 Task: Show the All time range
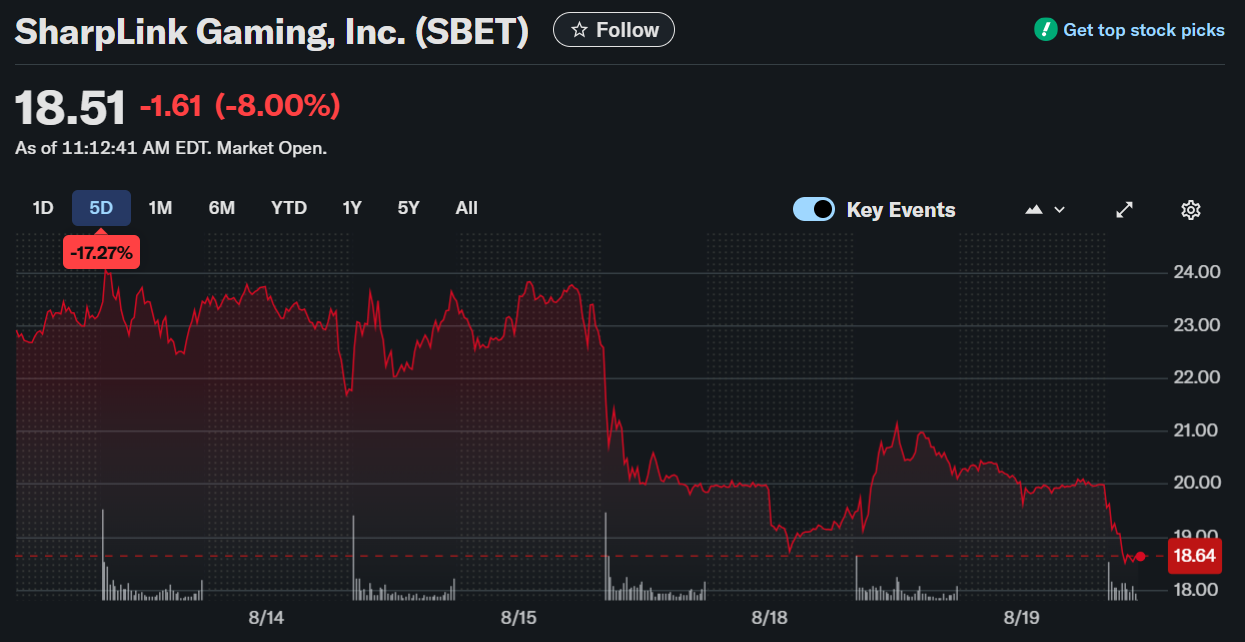[466, 208]
